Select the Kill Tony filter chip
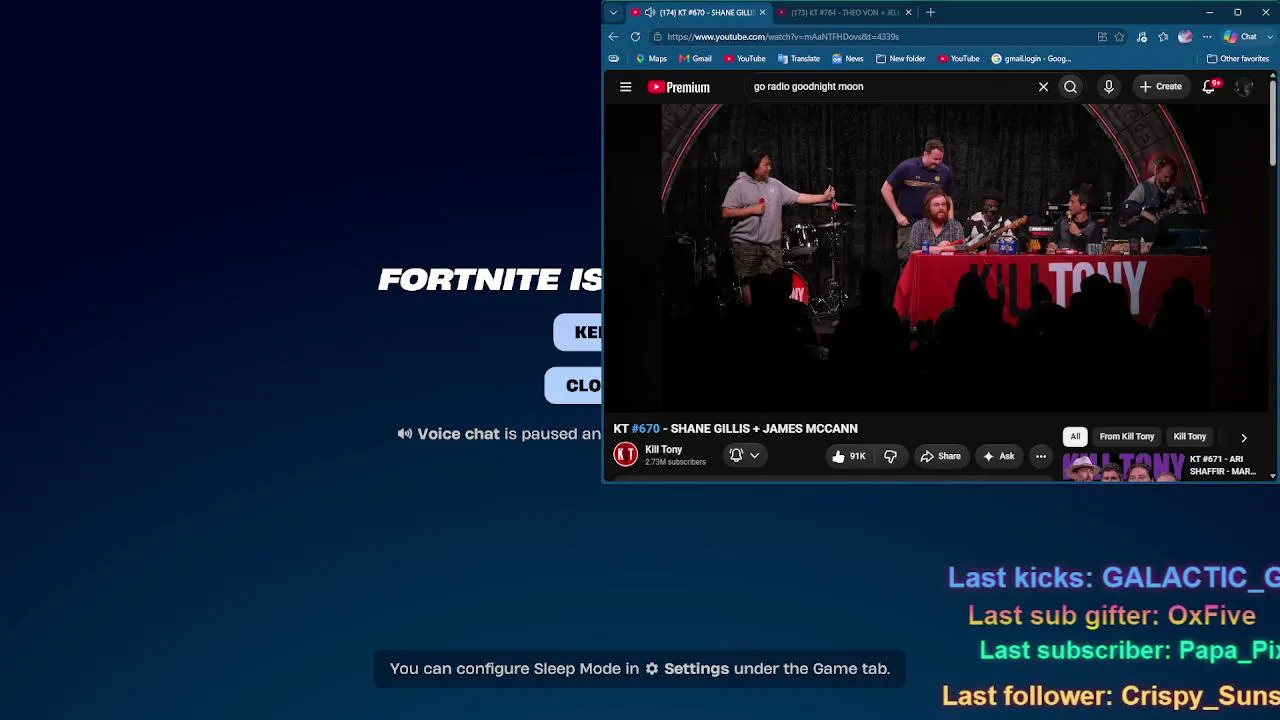This screenshot has width=1280, height=720. 1190,437
